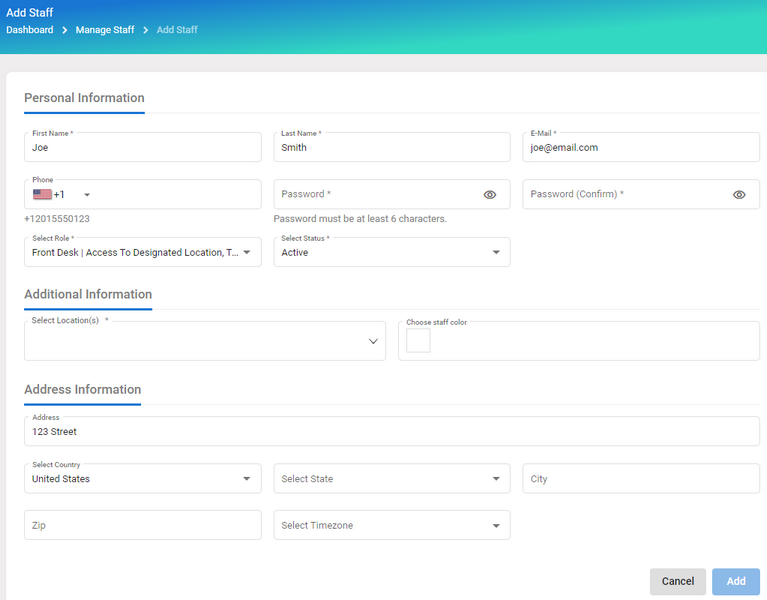Click the Additional Information section heading
This screenshot has width=767, height=600.
88,294
